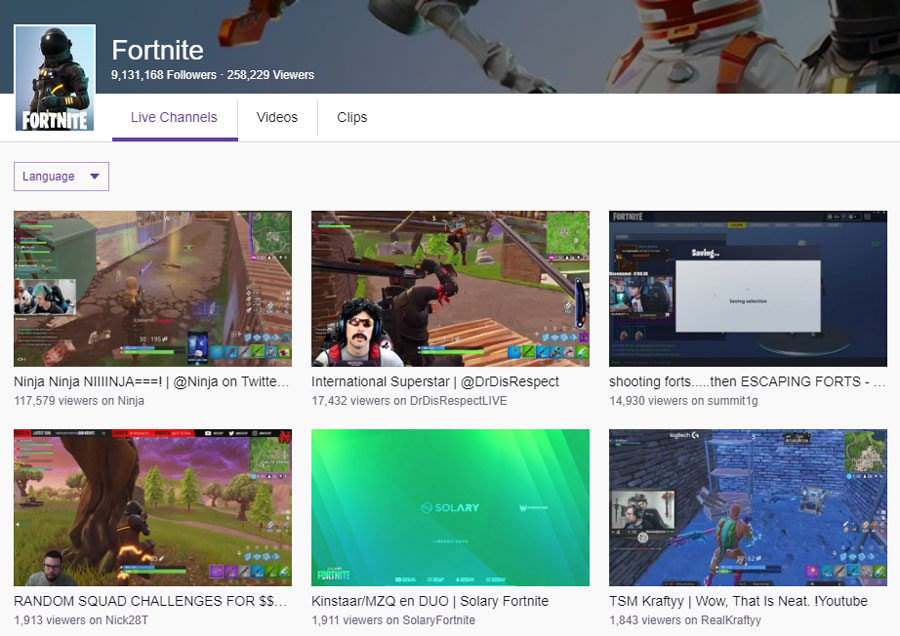Open DrDisRespect's stream thumbnail

click(x=449, y=287)
